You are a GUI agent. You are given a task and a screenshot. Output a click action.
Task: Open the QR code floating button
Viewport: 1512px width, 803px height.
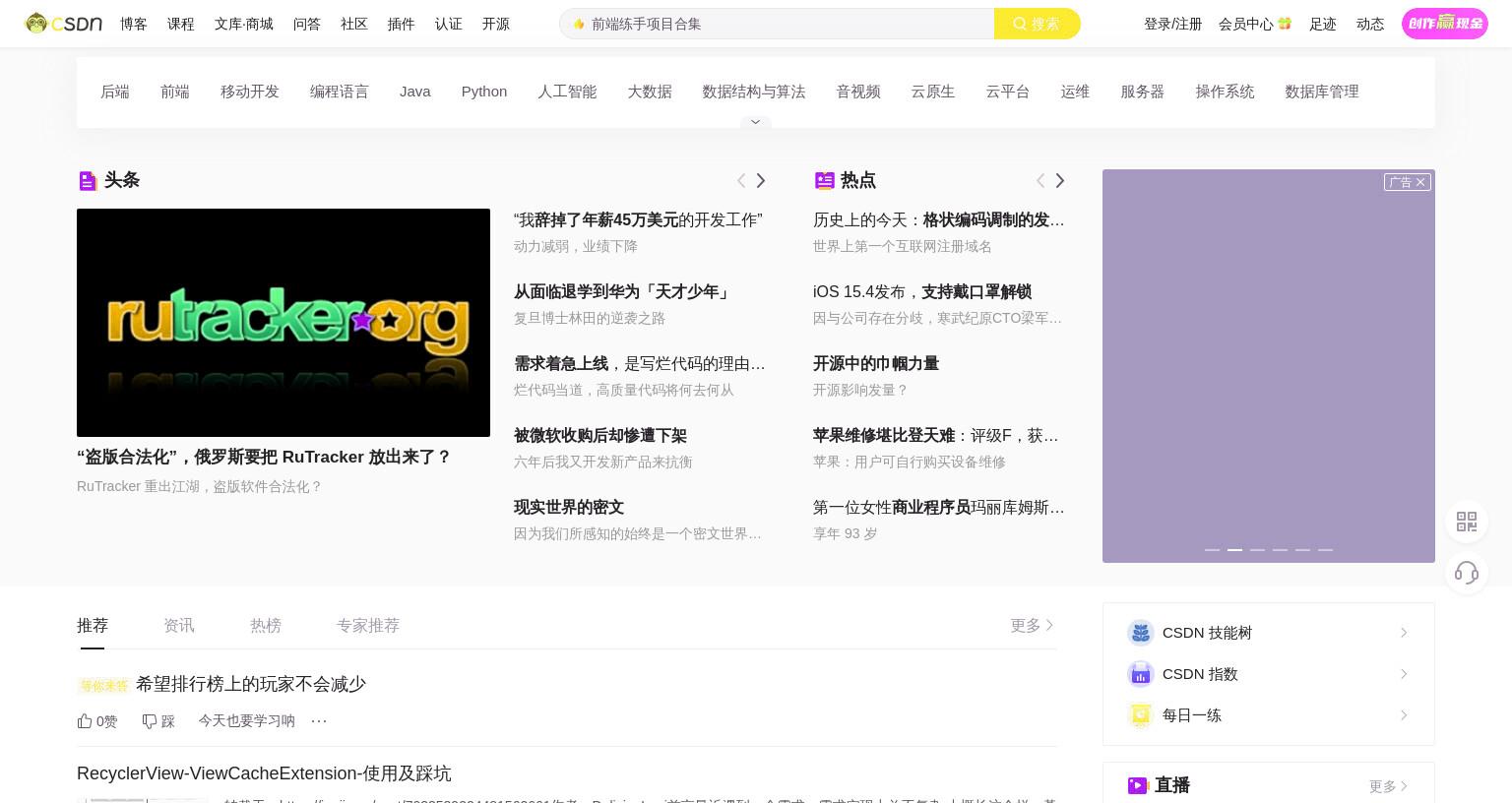1467,522
